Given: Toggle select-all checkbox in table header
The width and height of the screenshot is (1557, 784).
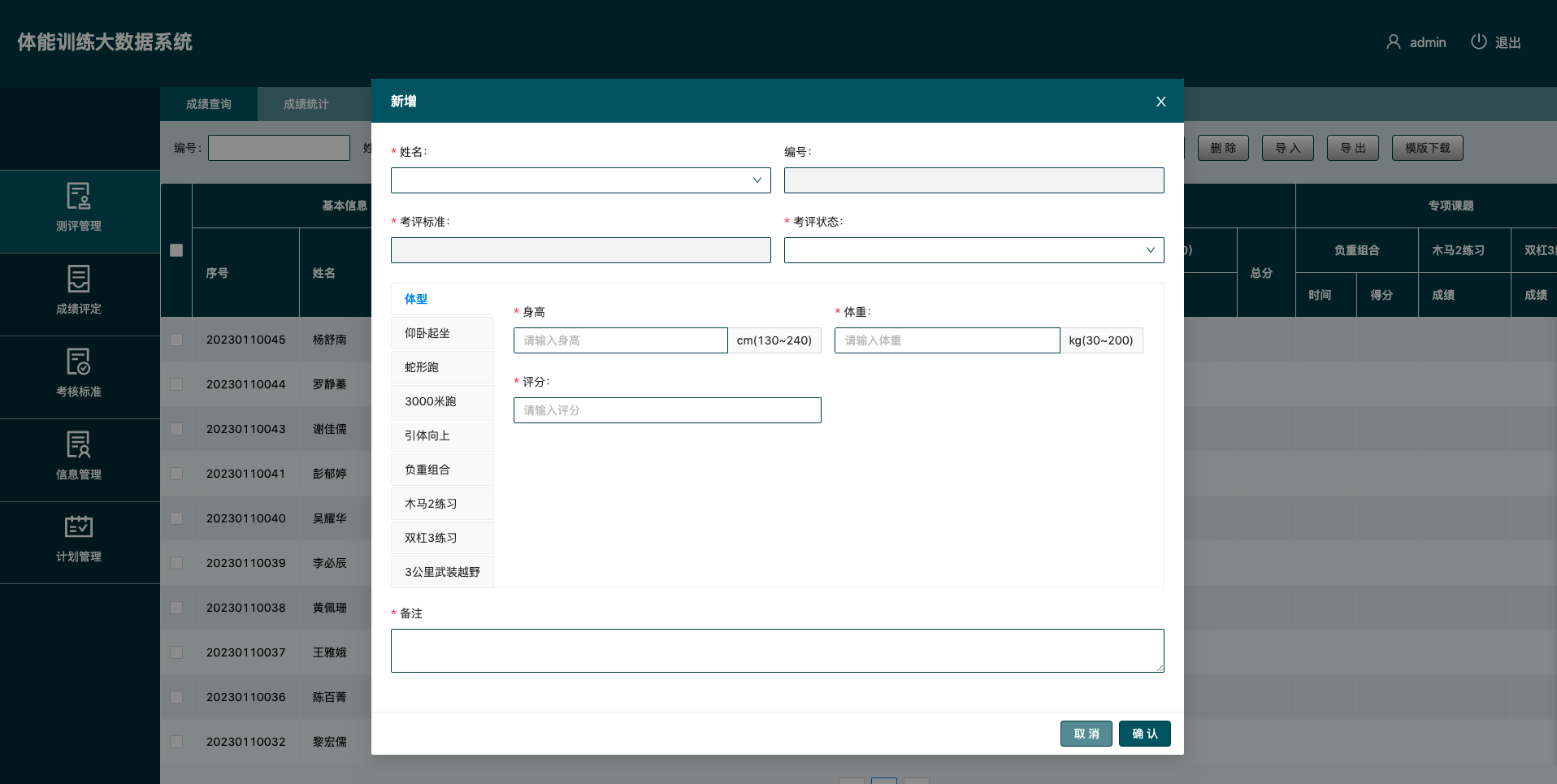Looking at the screenshot, I should [x=176, y=250].
